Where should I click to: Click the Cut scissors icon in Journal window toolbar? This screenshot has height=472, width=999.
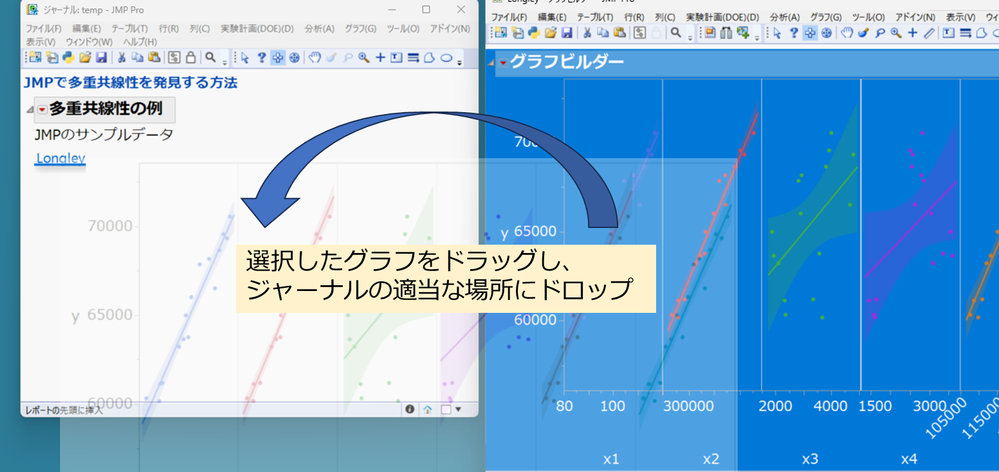coord(121,57)
